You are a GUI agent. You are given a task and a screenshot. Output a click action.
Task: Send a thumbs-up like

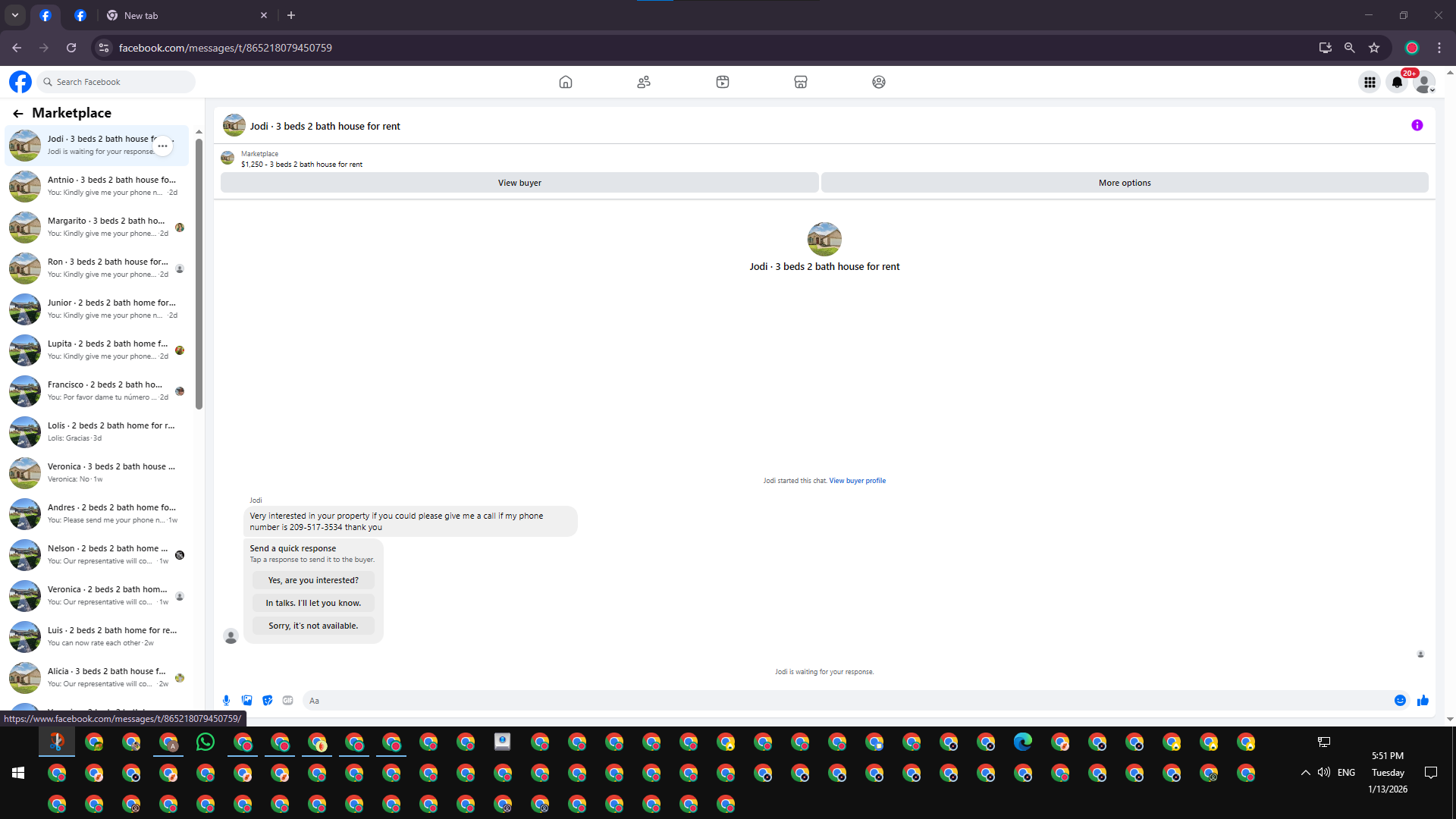[1423, 701]
